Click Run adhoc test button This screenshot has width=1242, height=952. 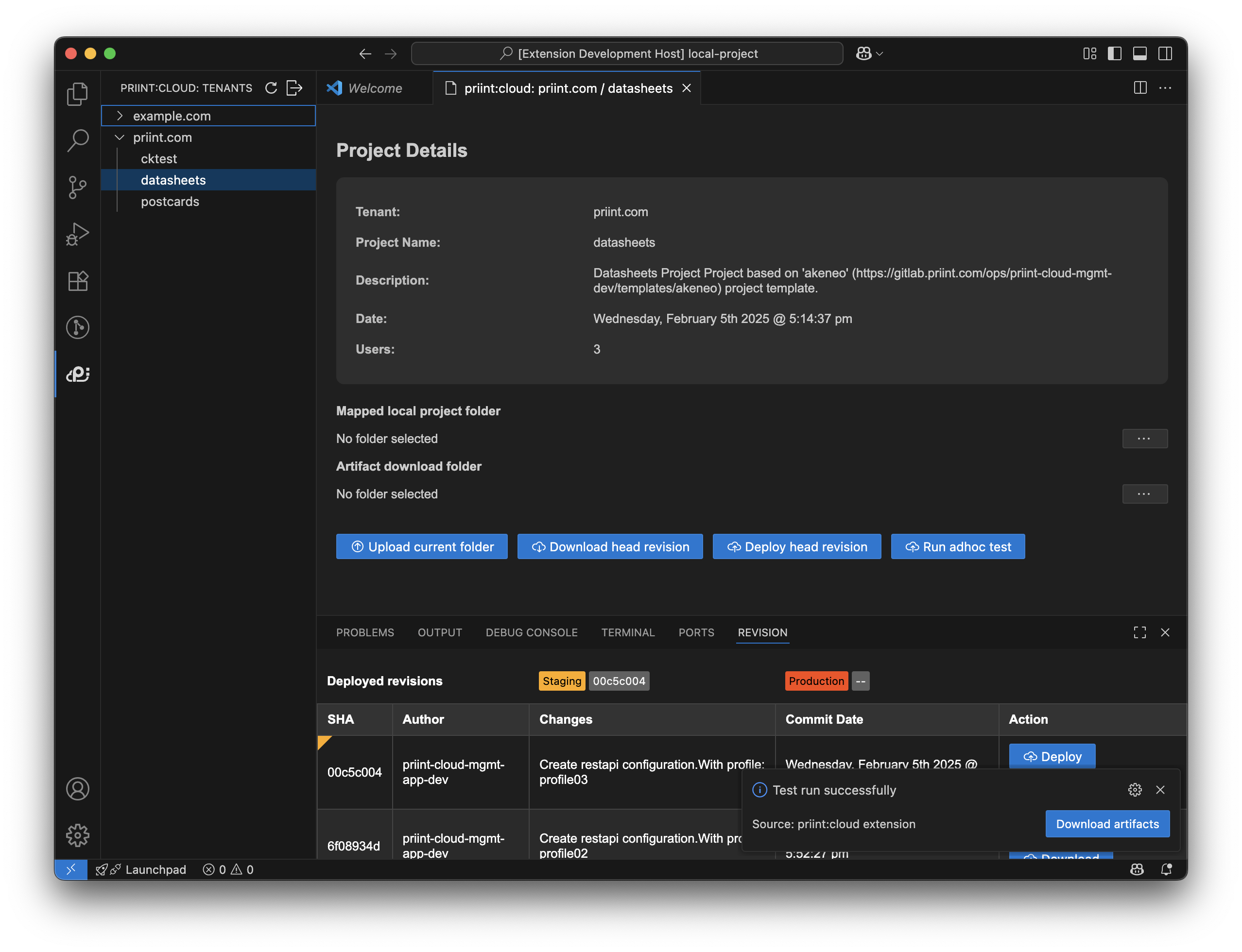[957, 547]
